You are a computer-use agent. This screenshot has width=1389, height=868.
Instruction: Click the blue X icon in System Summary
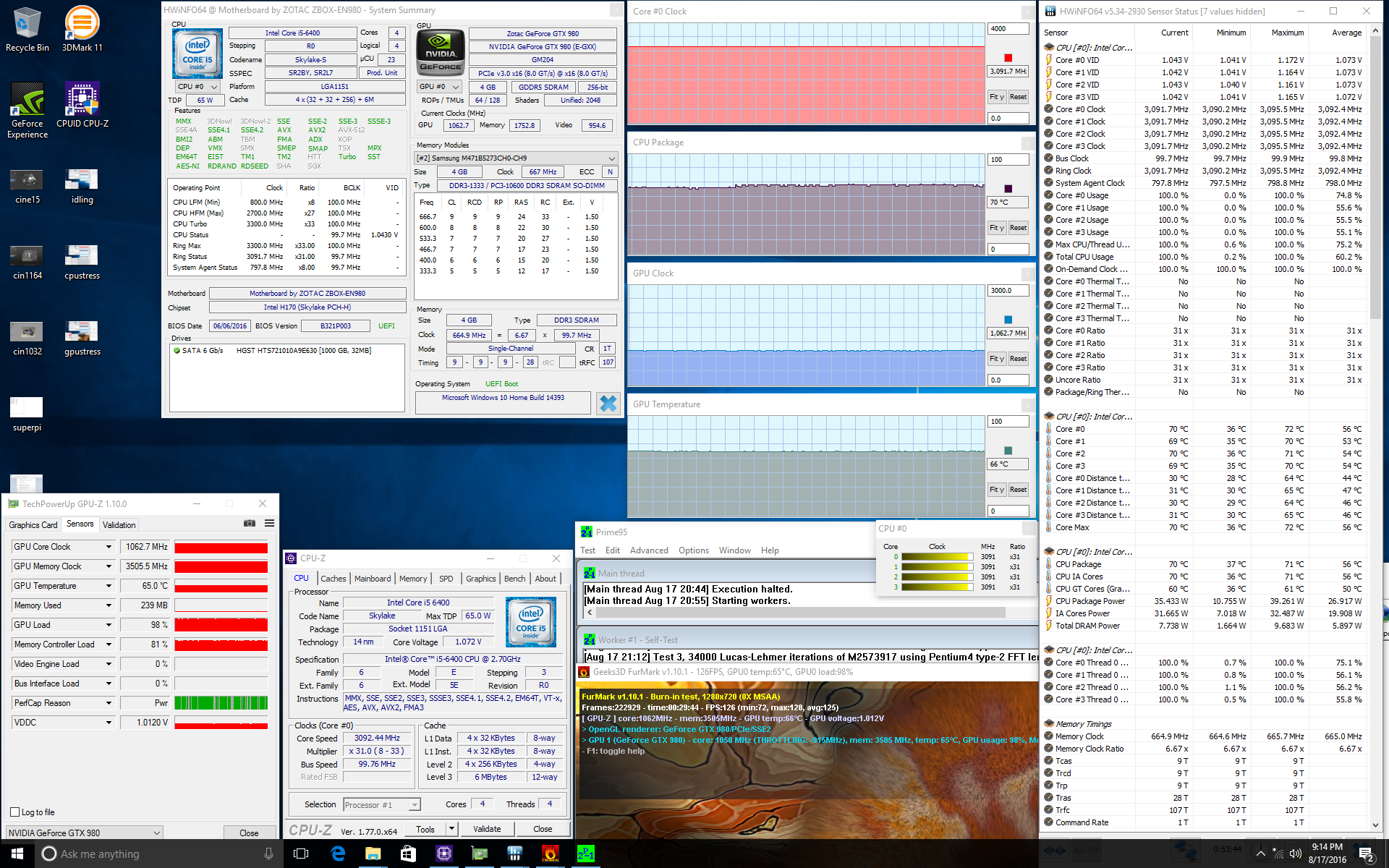coord(608,403)
